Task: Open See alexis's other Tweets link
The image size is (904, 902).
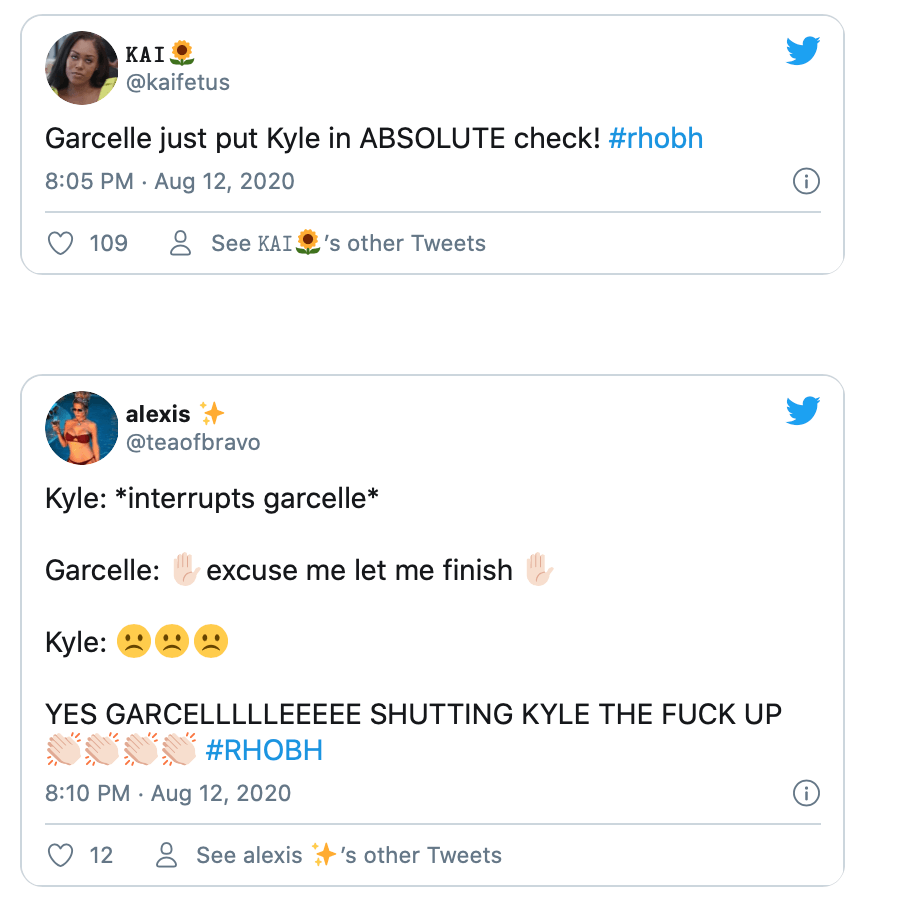Action: (348, 855)
